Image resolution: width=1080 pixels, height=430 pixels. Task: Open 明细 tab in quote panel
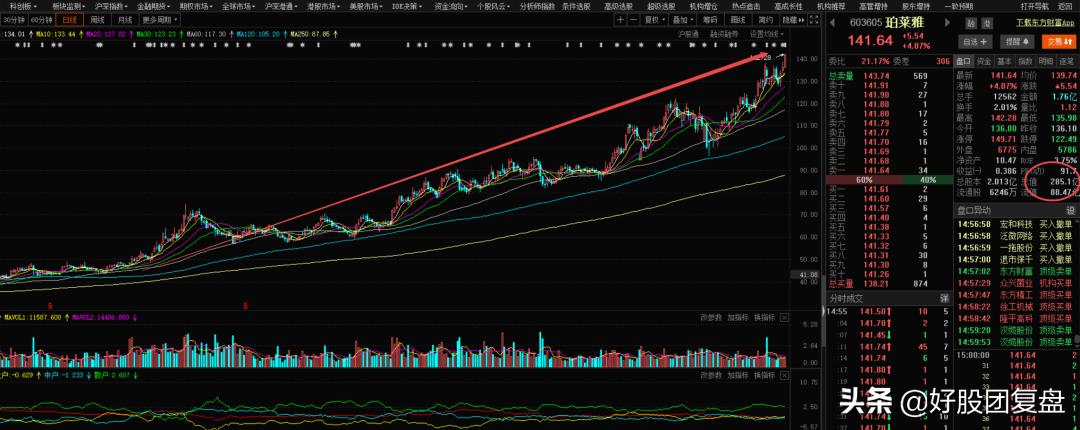click(x=1046, y=61)
